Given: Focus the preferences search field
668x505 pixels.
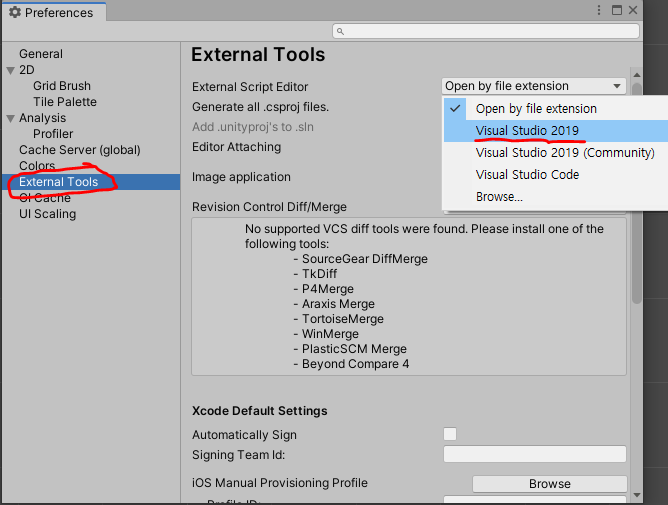Looking at the screenshot, I should pyautogui.click(x=486, y=31).
